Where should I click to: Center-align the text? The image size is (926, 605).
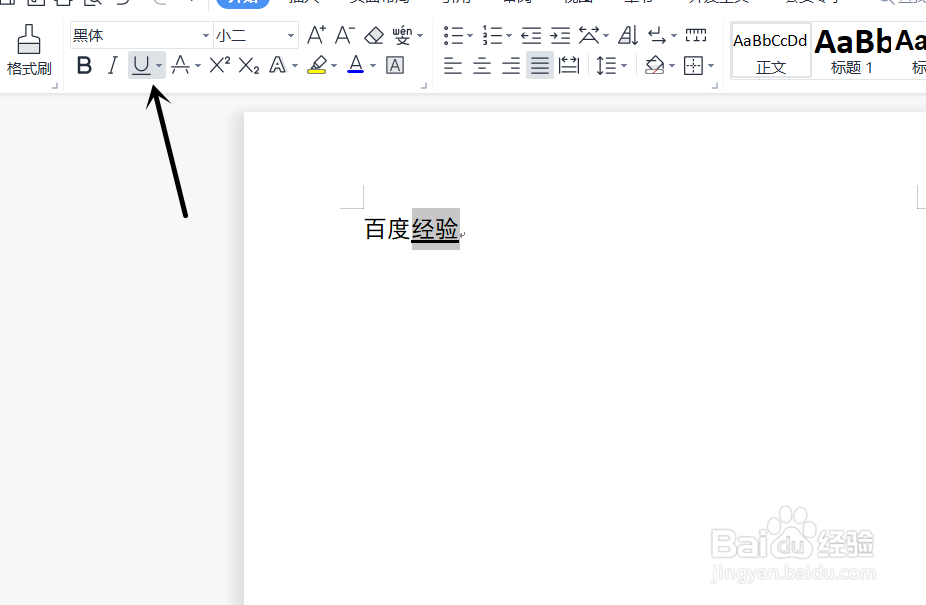point(482,65)
